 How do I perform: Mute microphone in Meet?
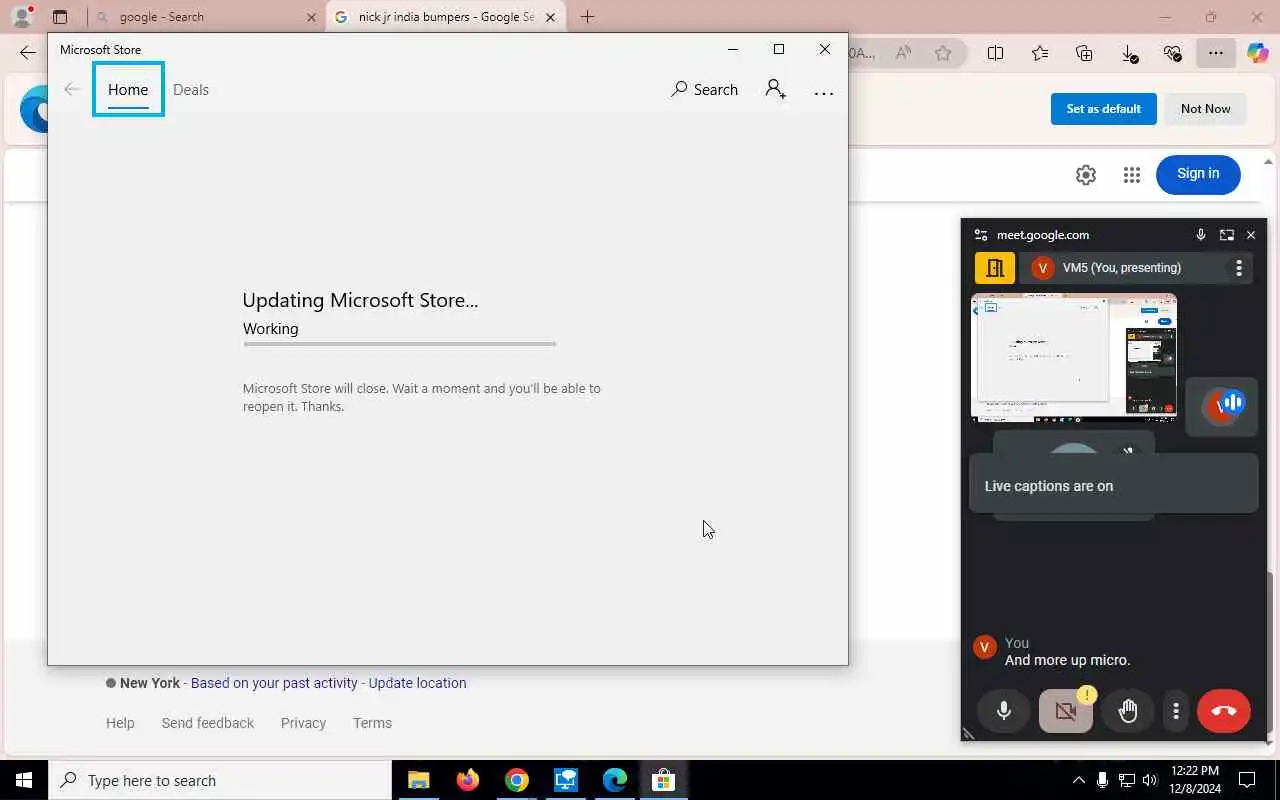click(x=1004, y=711)
